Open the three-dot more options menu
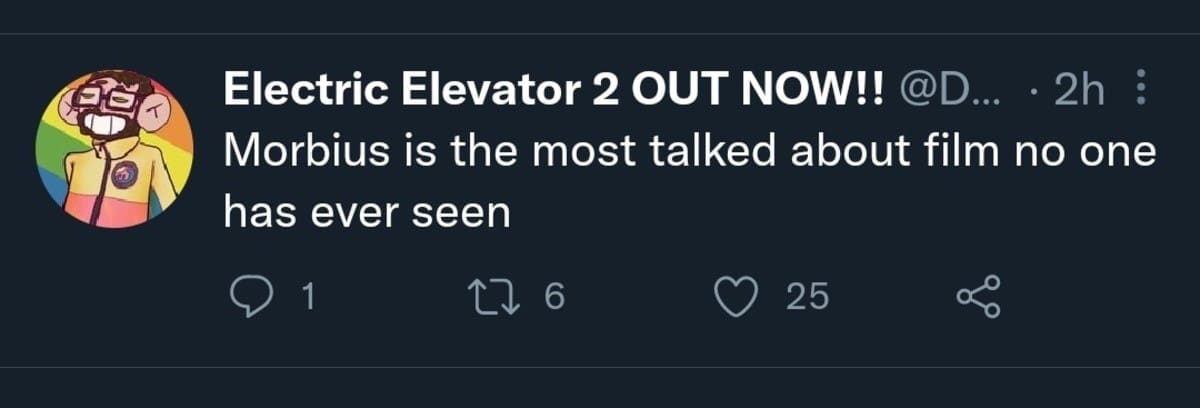1200x408 pixels. 1142,93
